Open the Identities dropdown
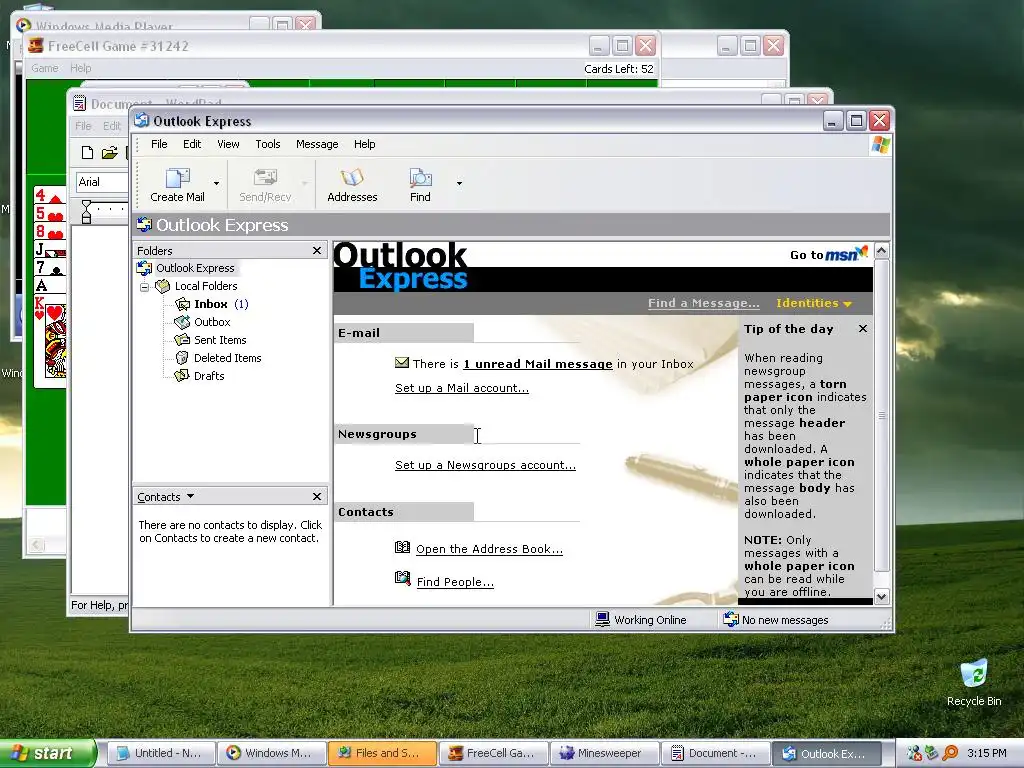1024x768 pixels. click(x=814, y=303)
